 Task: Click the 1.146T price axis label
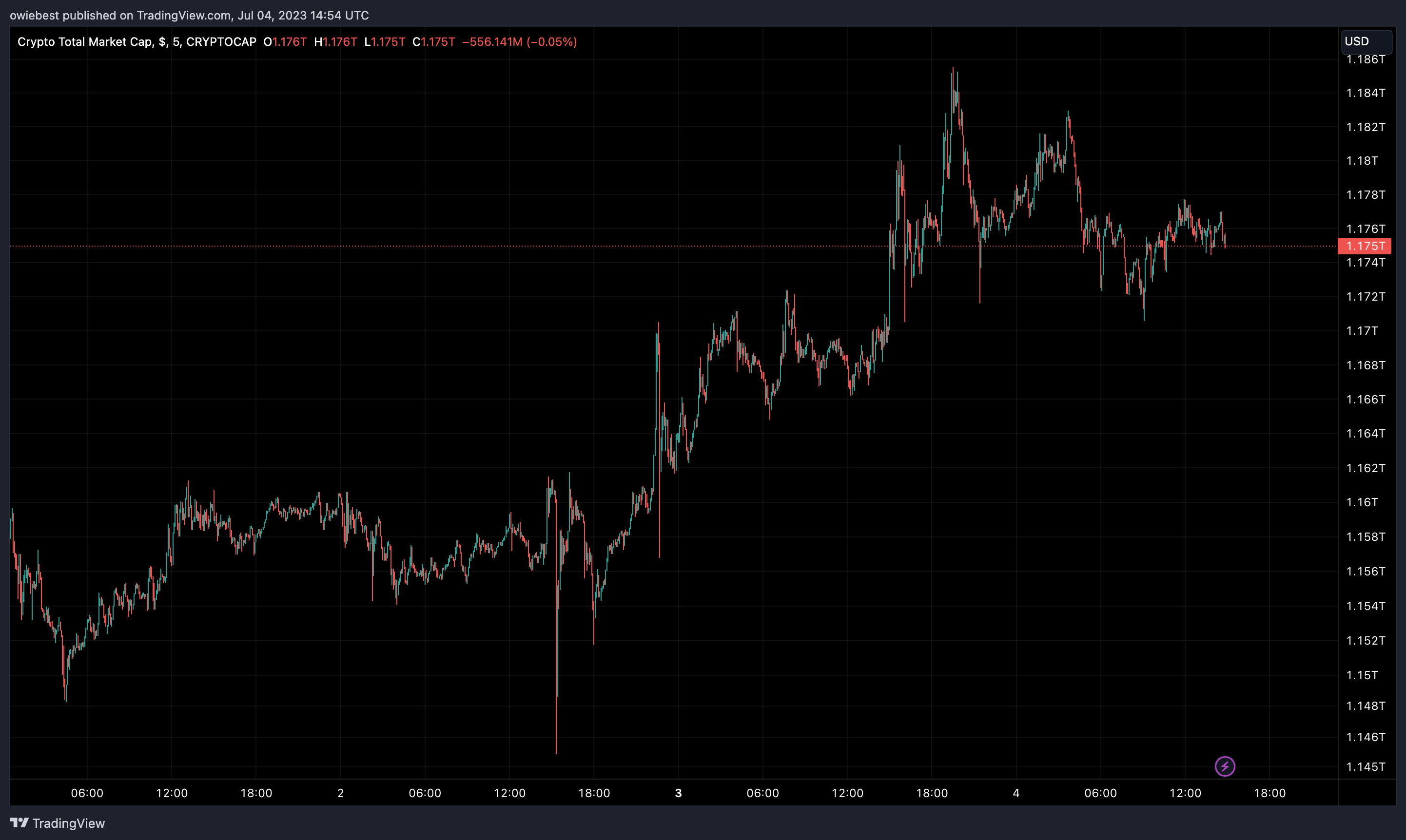tap(1365, 737)
